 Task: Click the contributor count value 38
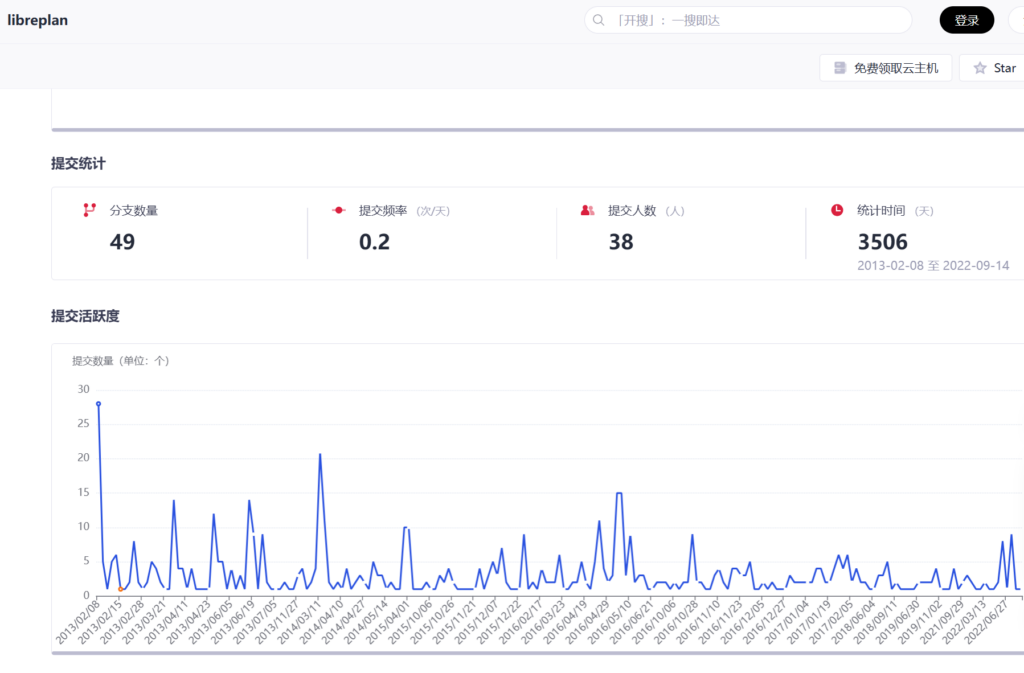pyautogui.click(x=620, y=241)
